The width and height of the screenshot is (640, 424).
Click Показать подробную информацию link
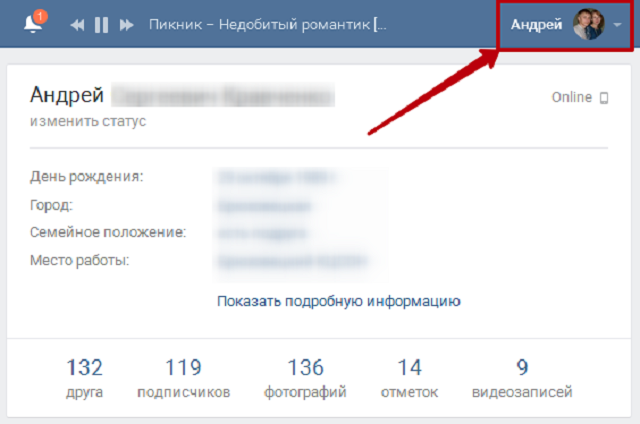coord(339,301)
